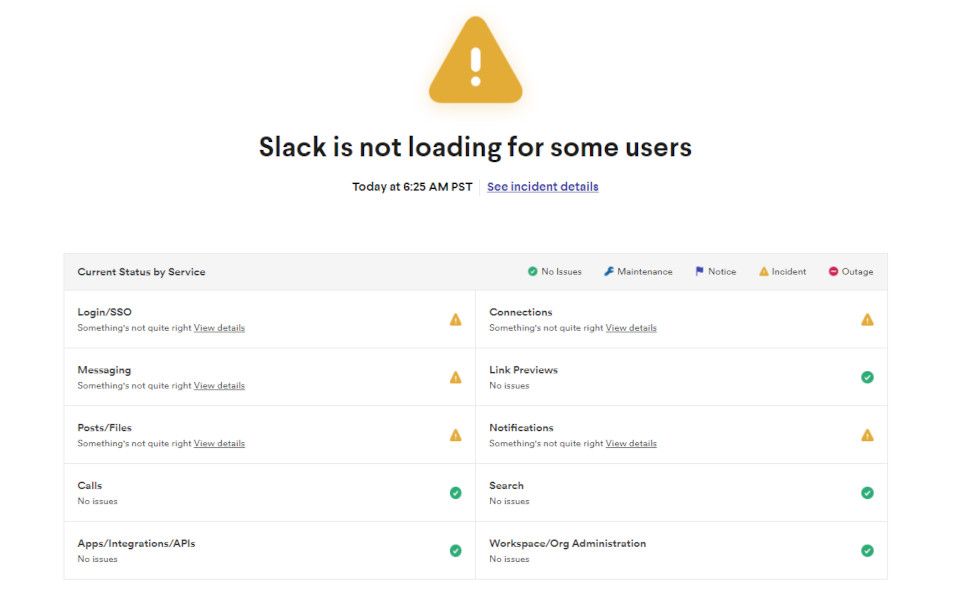This screenshot has width=970, height=592.
Task: Click View details under Connections
Action: (x=630, y=327)
